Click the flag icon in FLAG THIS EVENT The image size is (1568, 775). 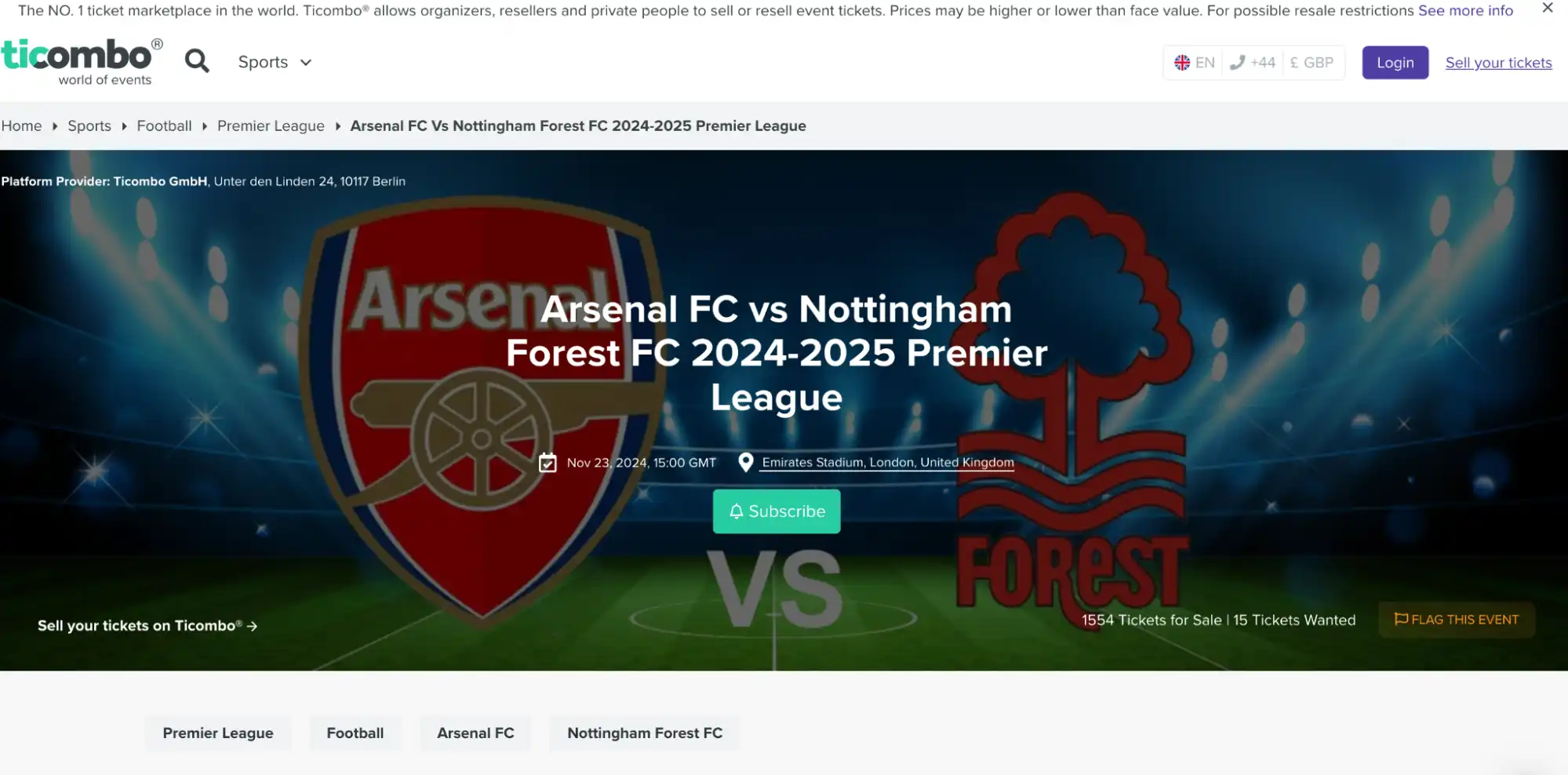click(x=1402, y=620)
